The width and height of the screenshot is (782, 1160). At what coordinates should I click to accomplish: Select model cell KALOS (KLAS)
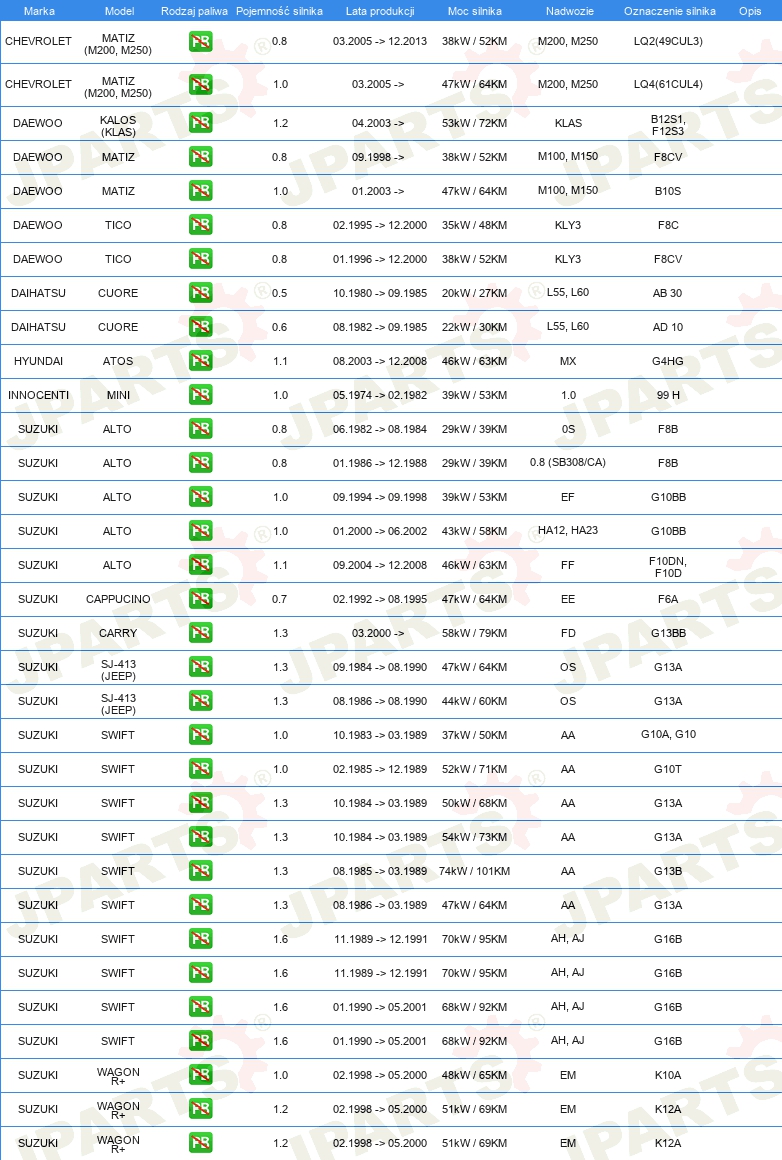118,126
